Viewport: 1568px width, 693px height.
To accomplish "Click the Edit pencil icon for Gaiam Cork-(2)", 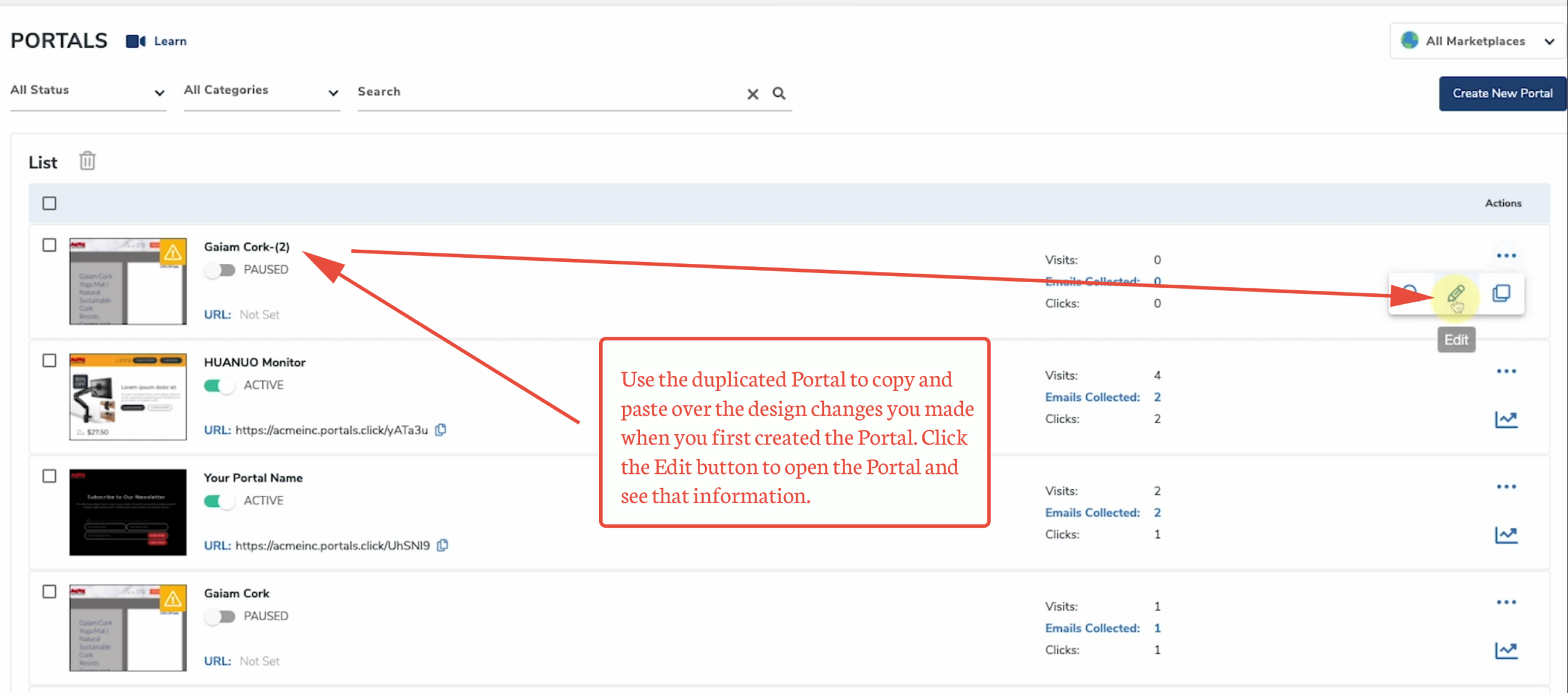I will click(1456, 294).
